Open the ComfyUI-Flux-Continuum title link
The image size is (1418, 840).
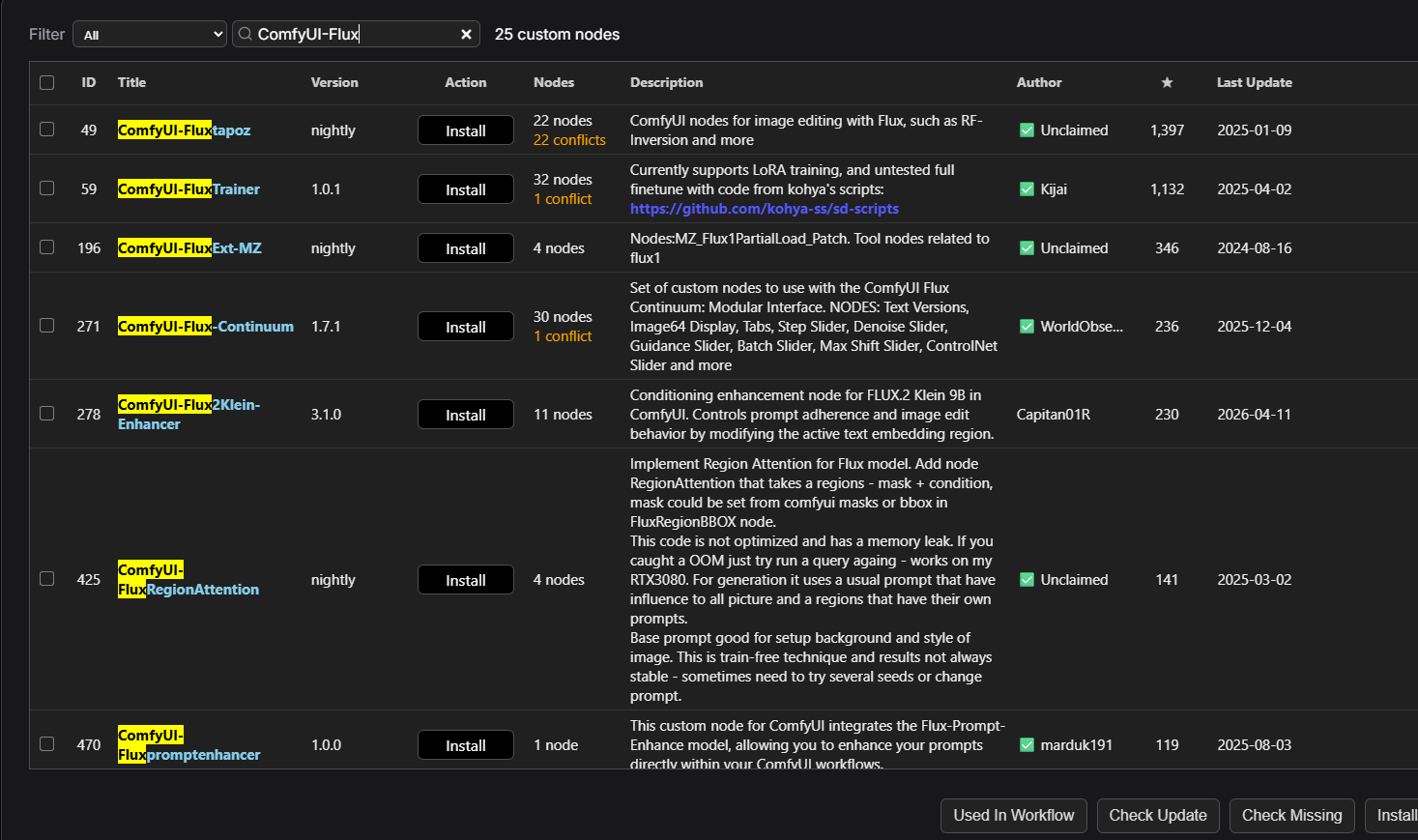tap(206, 327)
